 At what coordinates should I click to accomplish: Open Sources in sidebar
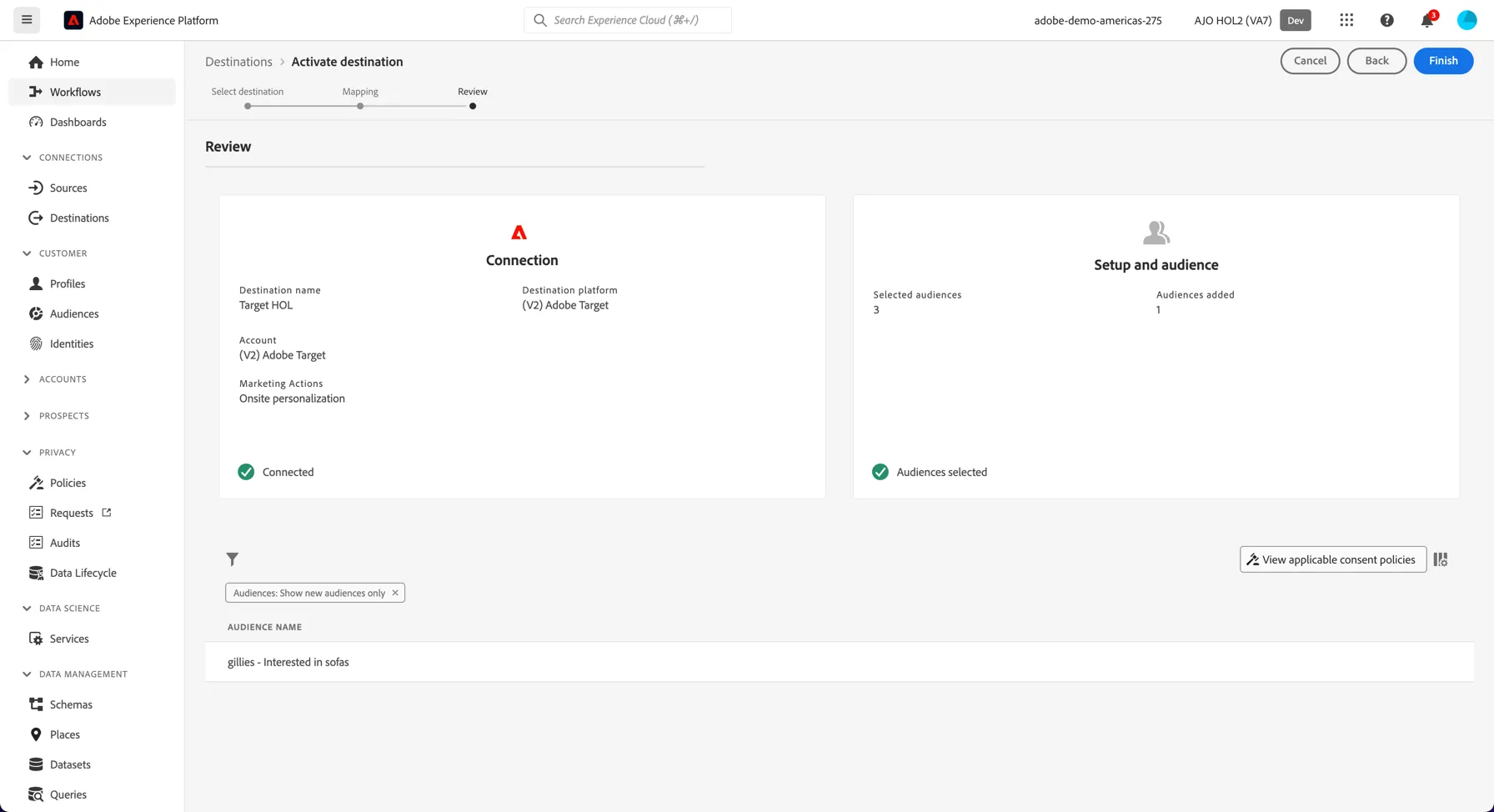point(92,188)
